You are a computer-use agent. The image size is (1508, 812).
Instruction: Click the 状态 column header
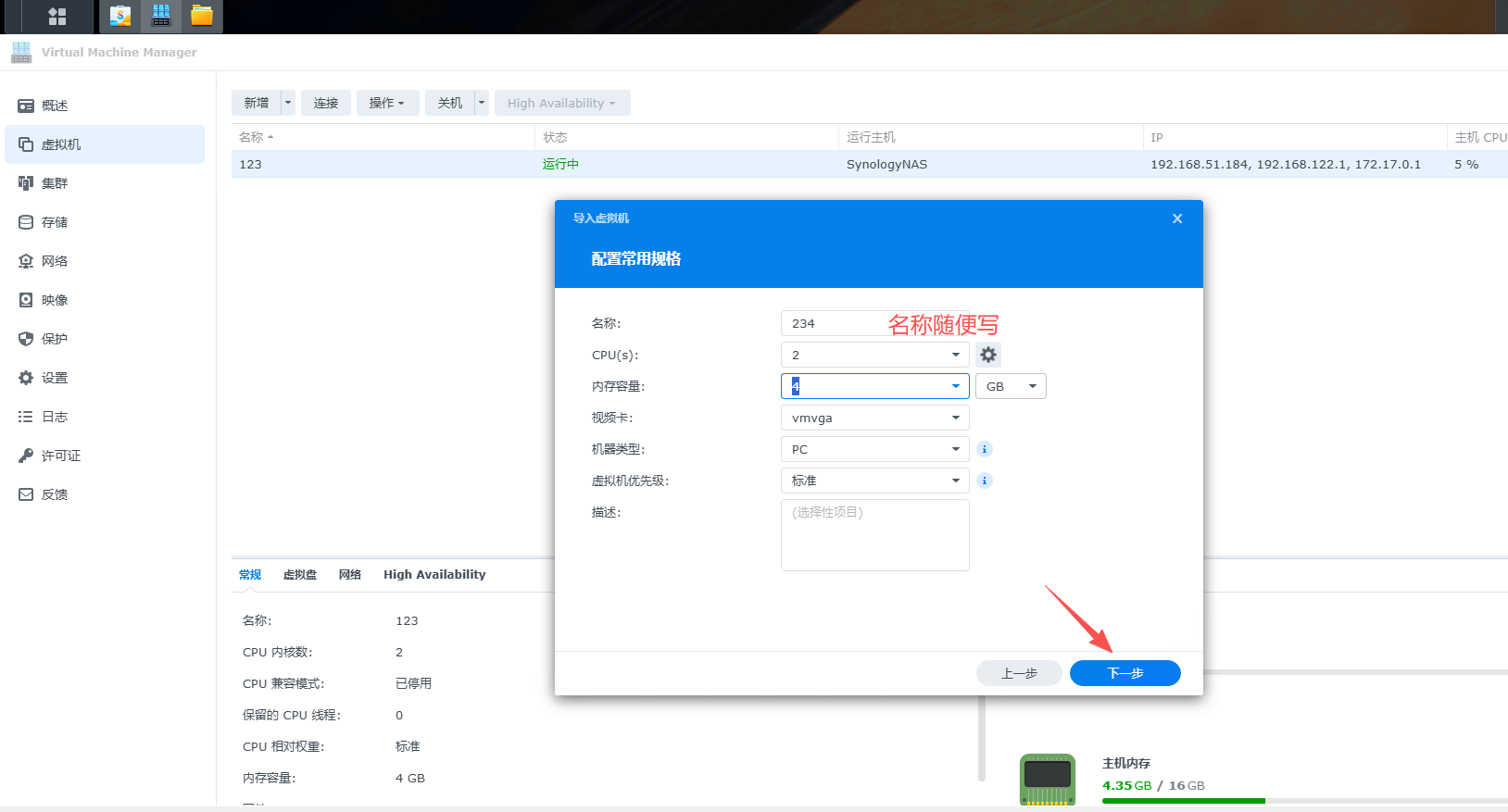click(x=686, y=137)
